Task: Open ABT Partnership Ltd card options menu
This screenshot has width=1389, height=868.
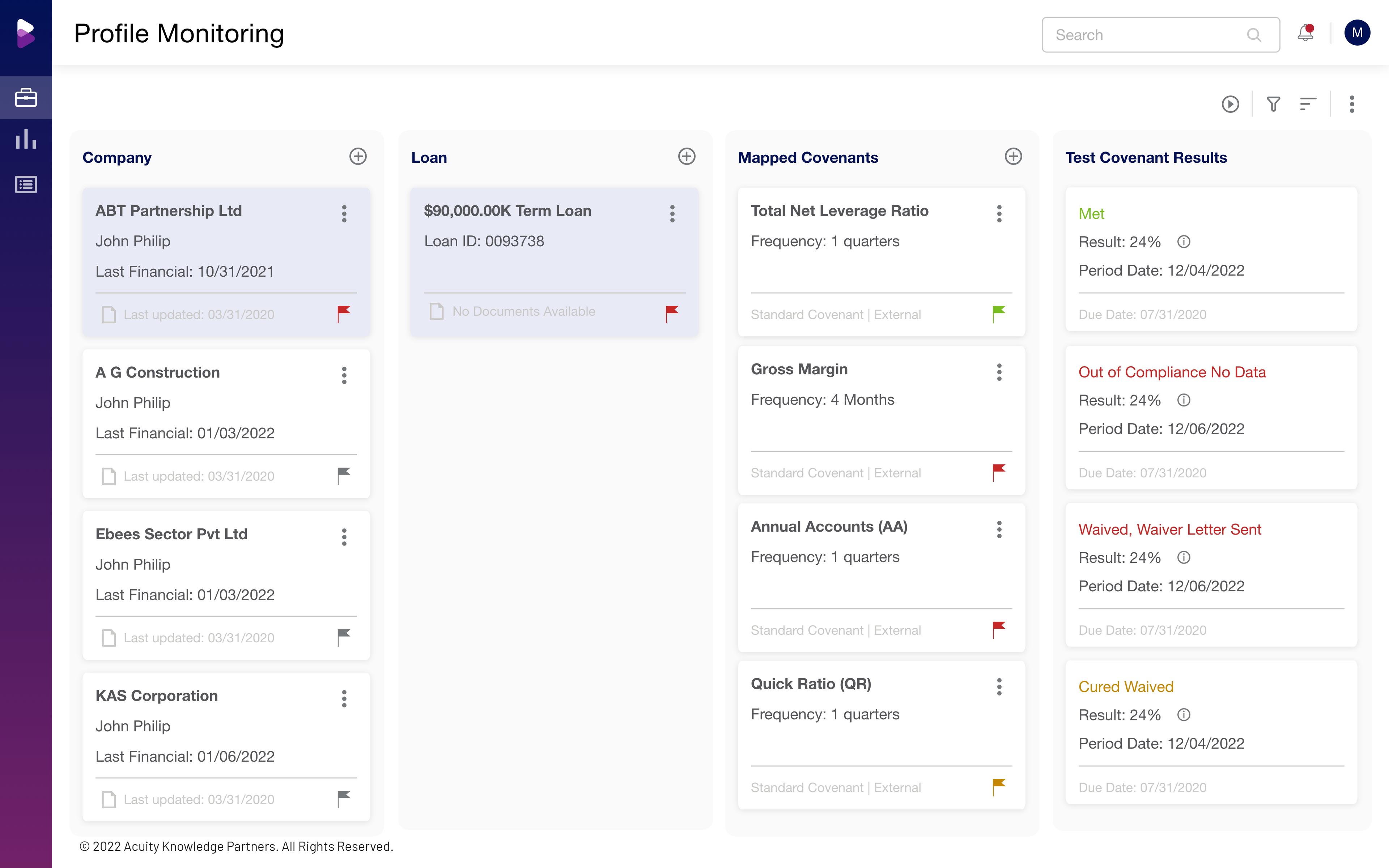Action: (344, 213)
